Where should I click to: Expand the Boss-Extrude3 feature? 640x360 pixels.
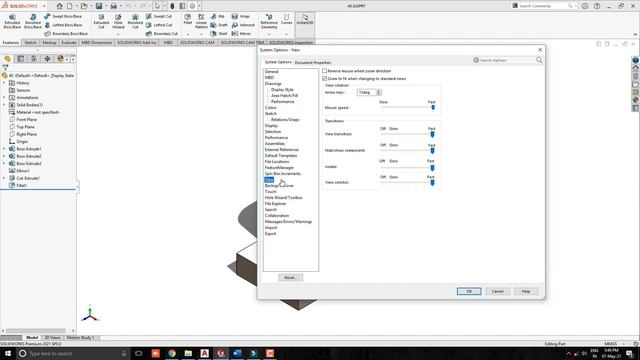pos(4,163)
